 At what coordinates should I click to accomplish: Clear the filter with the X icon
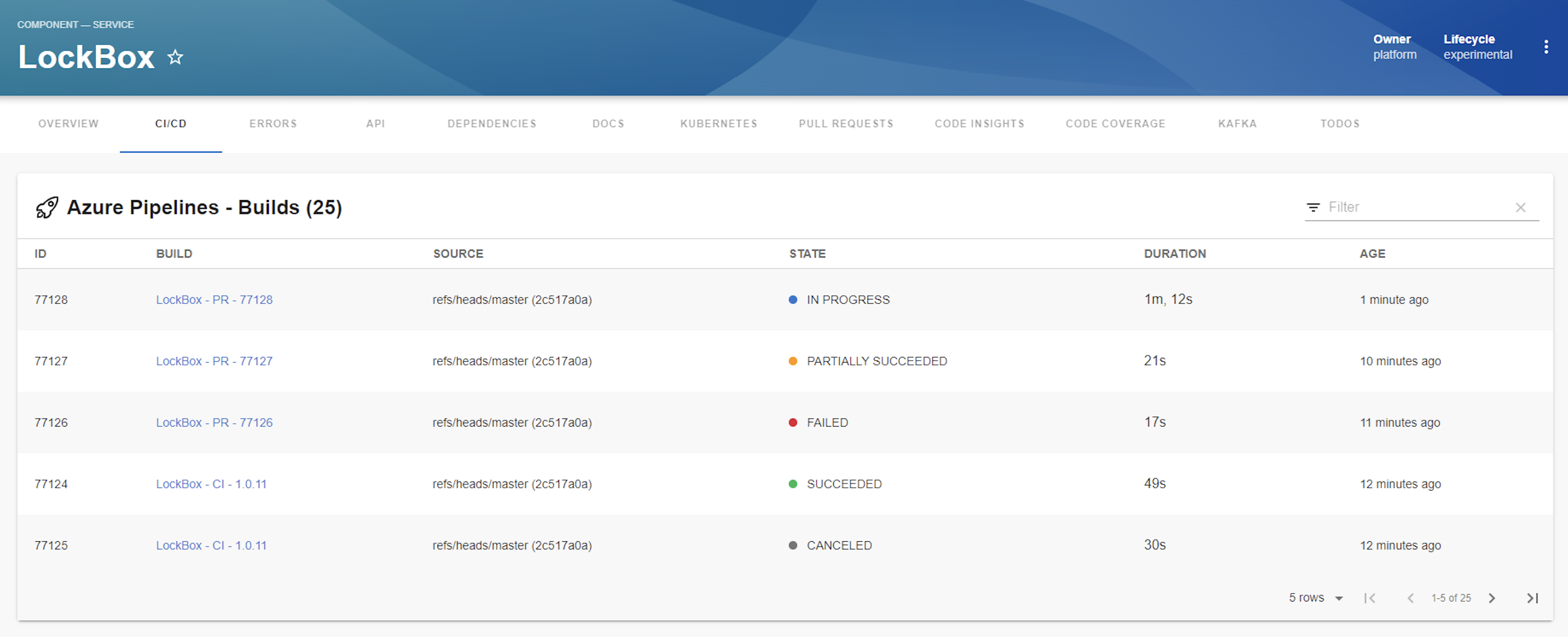[1520, 208]
